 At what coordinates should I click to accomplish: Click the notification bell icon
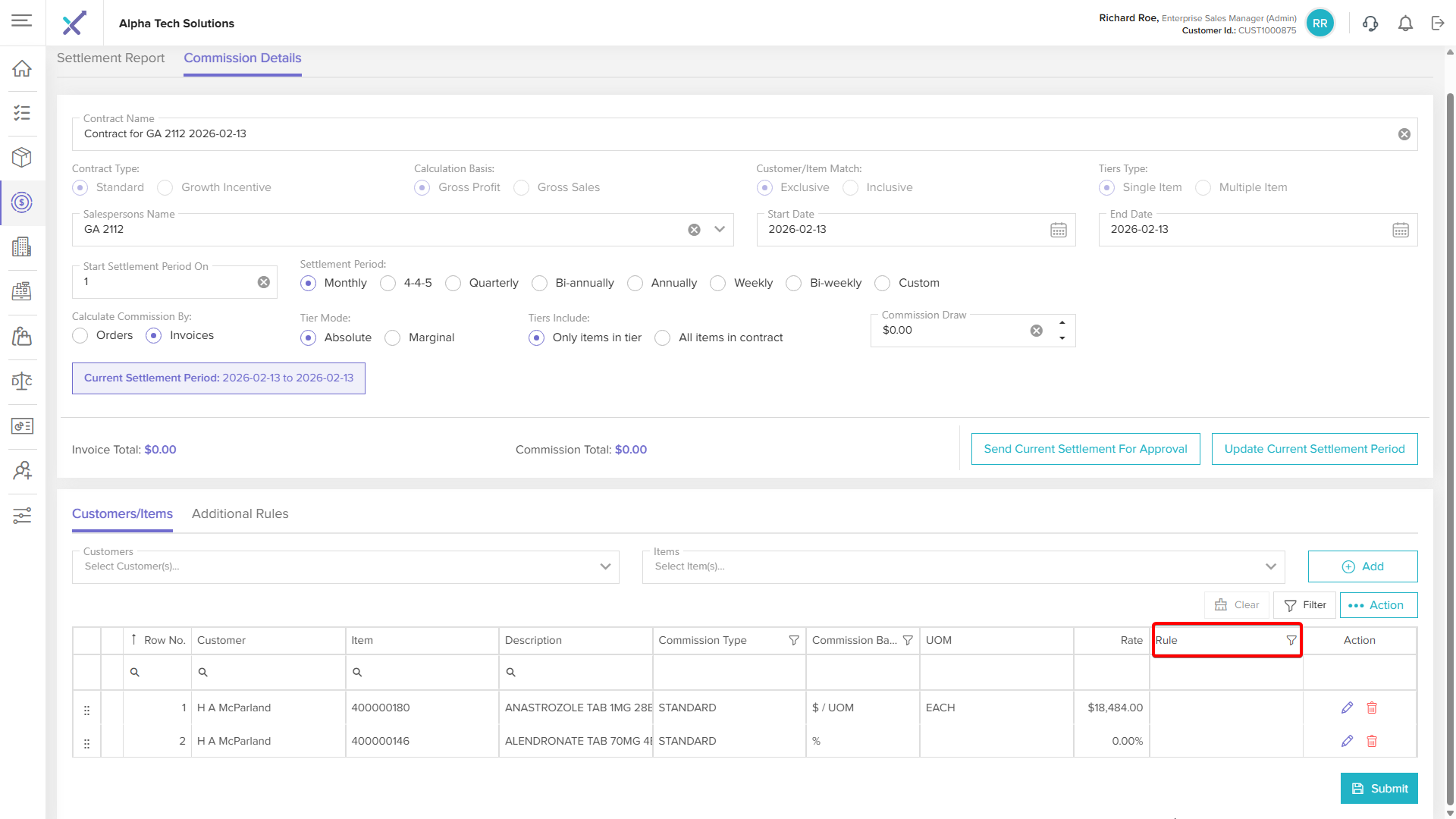pyautogui.click(x=1405, y=24)
